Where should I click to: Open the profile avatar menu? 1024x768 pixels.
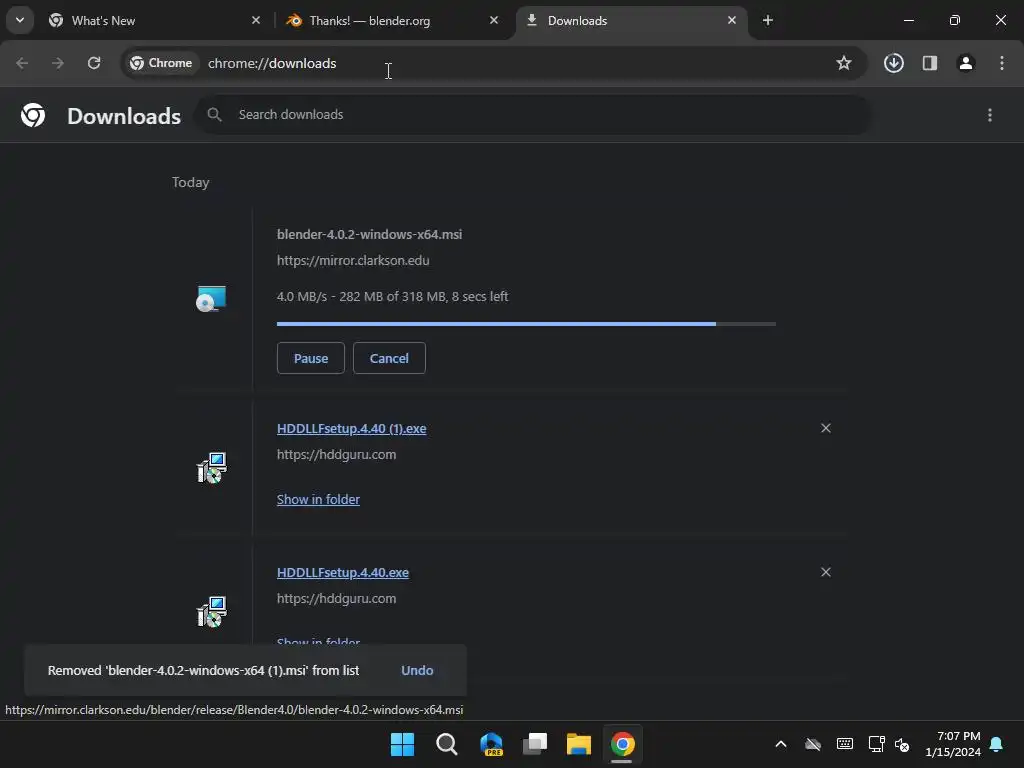tap(966, 63)
